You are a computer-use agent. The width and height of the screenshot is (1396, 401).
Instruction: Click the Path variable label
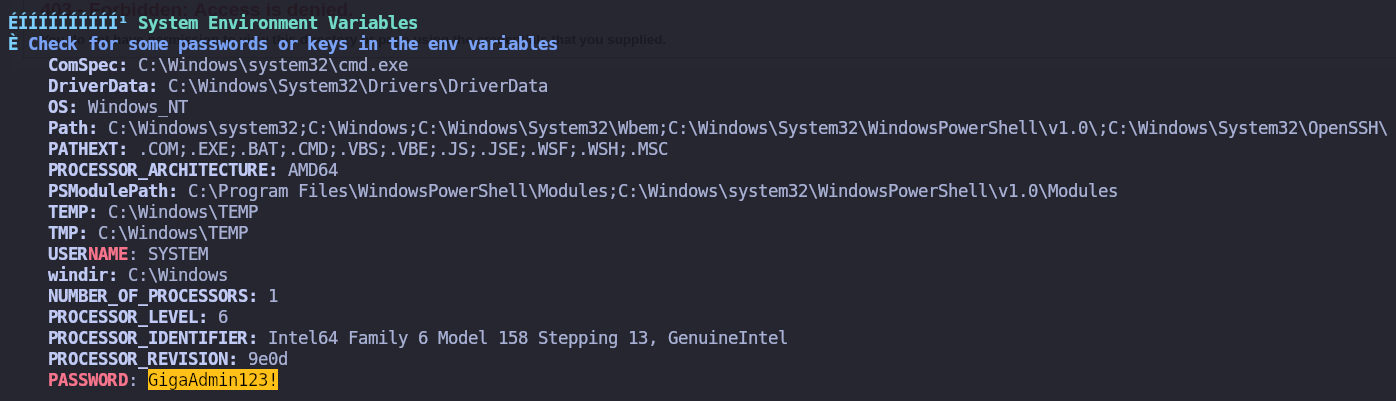tap(72, 128)
